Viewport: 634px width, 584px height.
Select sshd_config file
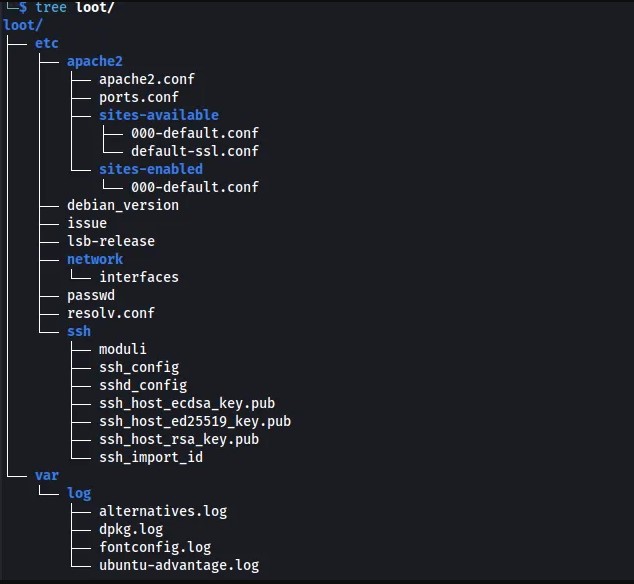[143, 386]
